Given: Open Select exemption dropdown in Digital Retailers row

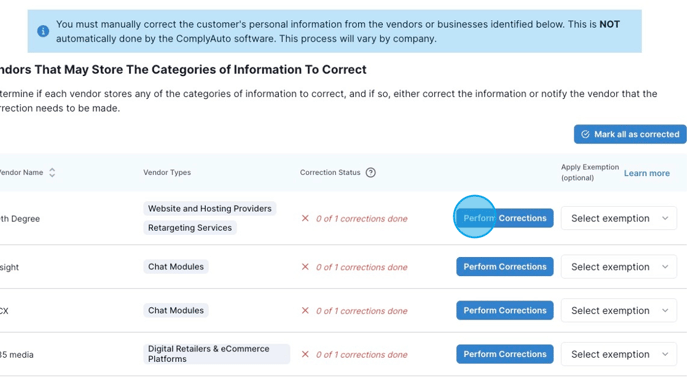Looking at the screenshot, I should 619,354.
